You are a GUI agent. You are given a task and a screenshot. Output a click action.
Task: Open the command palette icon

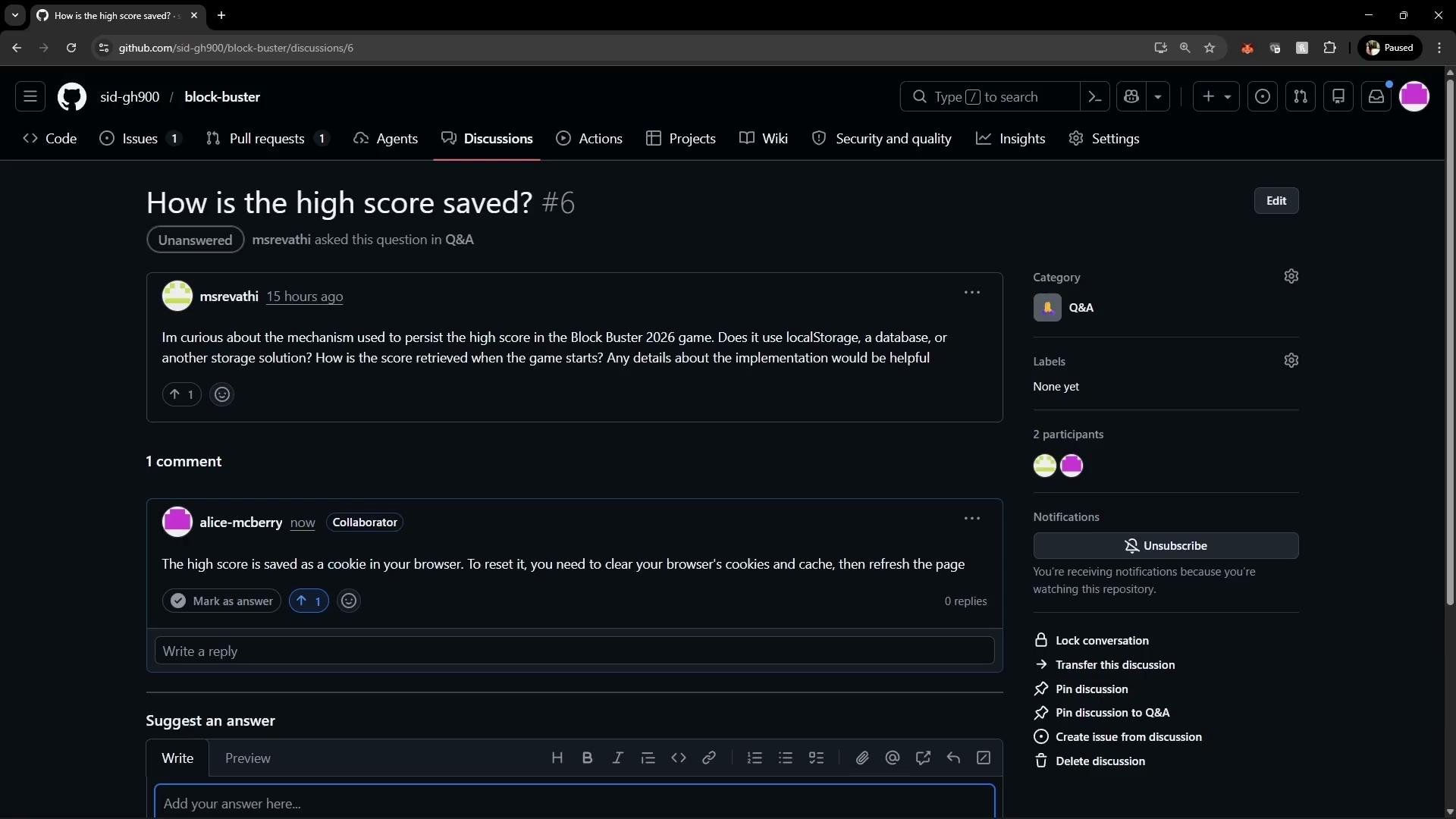[1094, 96]
